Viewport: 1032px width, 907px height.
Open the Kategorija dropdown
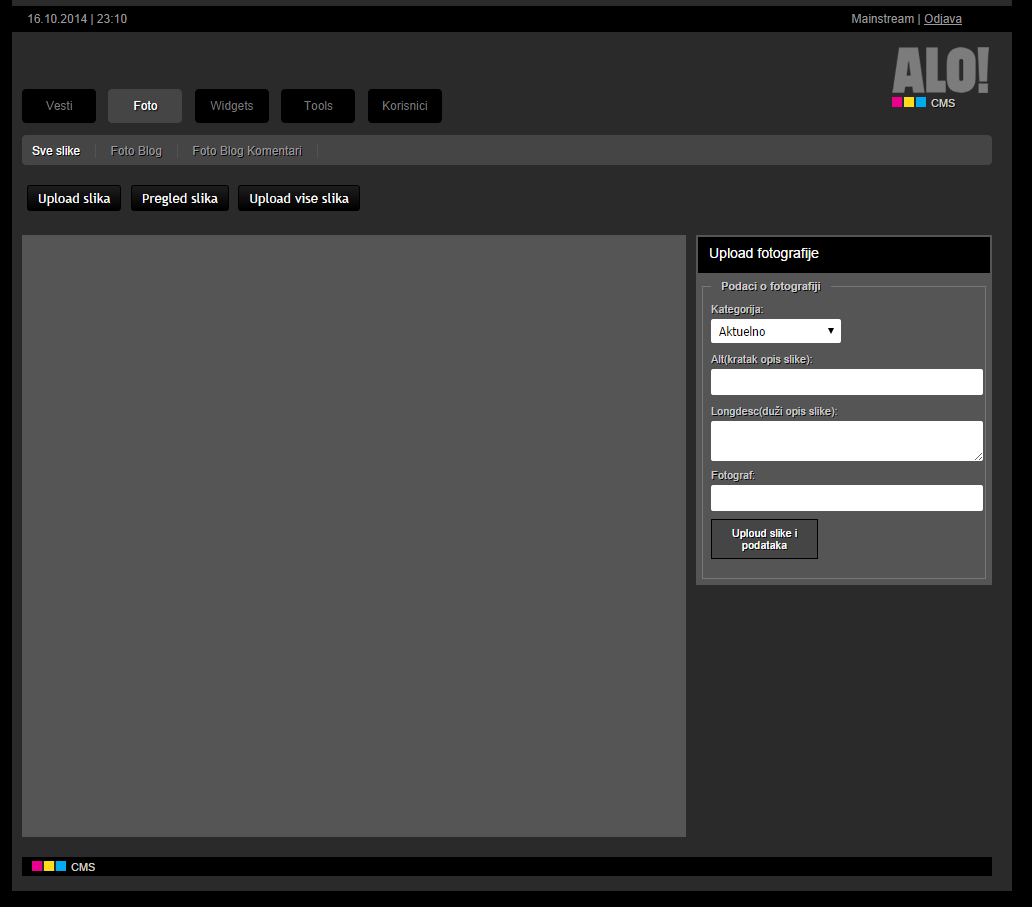click(x=775, y=331)
